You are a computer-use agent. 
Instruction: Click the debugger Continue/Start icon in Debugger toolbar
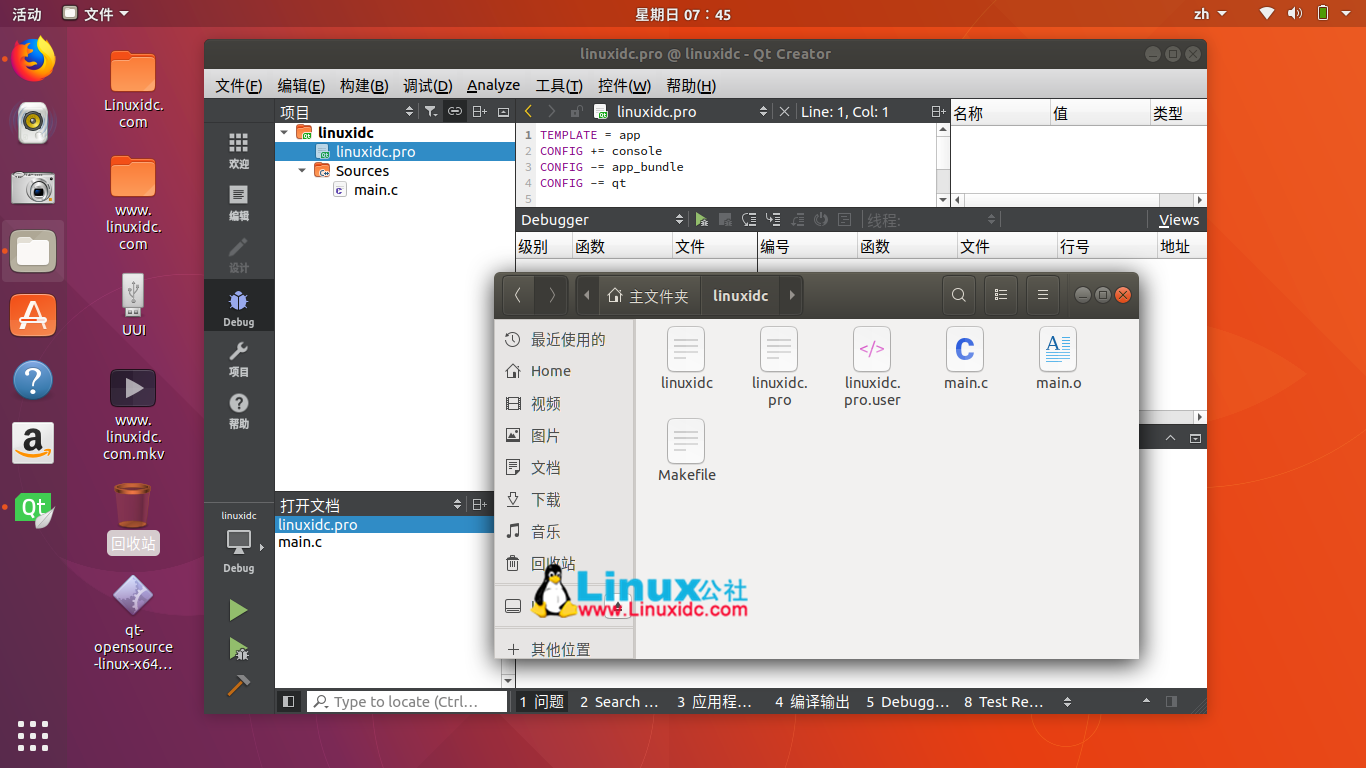(702, 220)
